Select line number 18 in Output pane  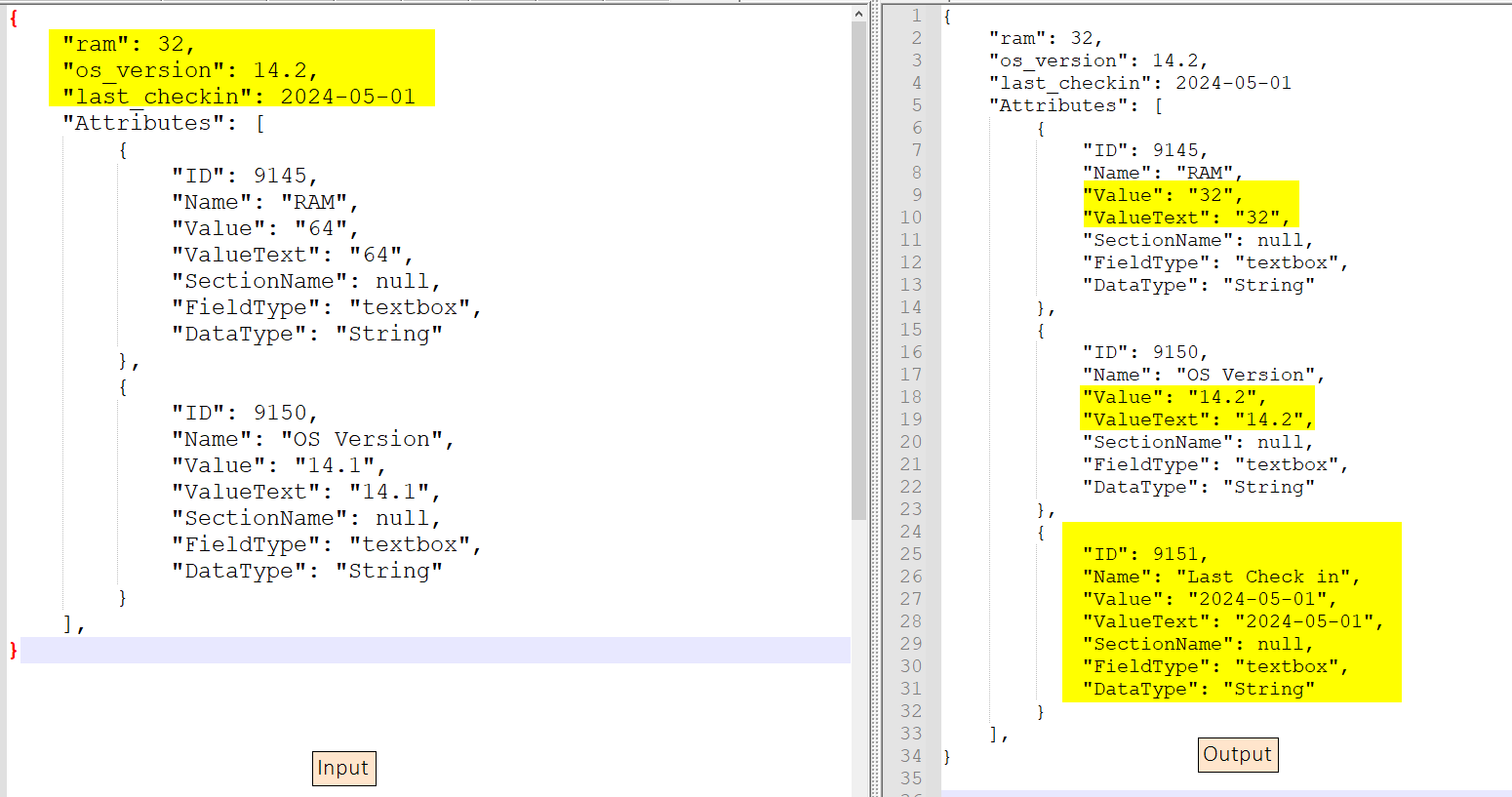(911, 397)
